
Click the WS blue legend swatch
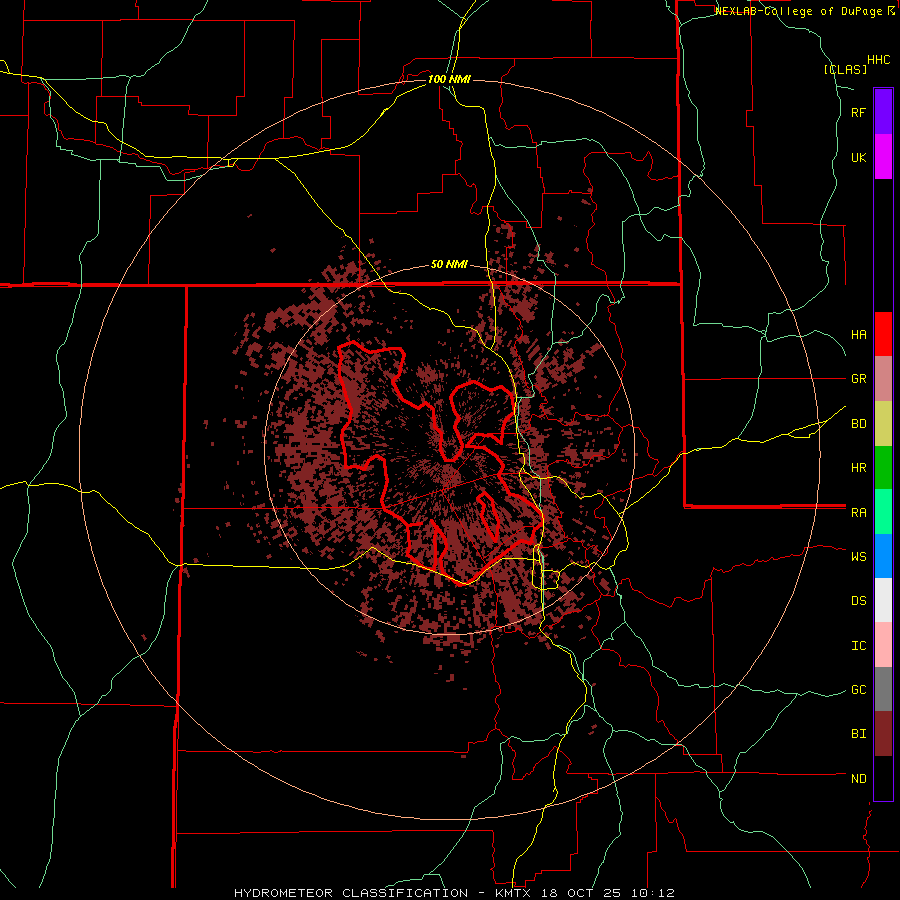click(x=883, y=556)
